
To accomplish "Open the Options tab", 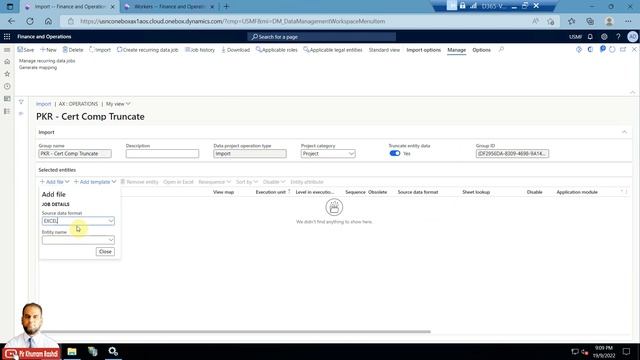I will point(481,50).
